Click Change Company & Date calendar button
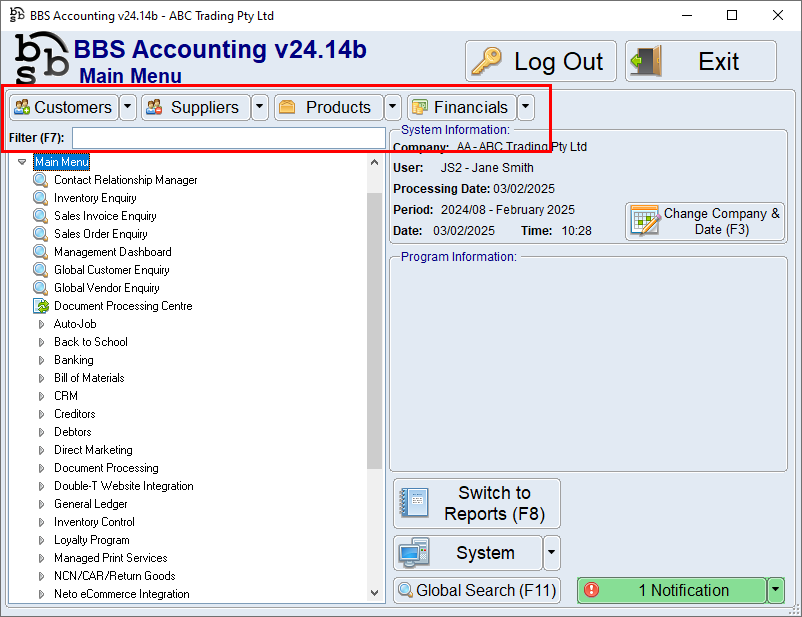Viewport: 802px width, 617px height. [x=705, y=221]
